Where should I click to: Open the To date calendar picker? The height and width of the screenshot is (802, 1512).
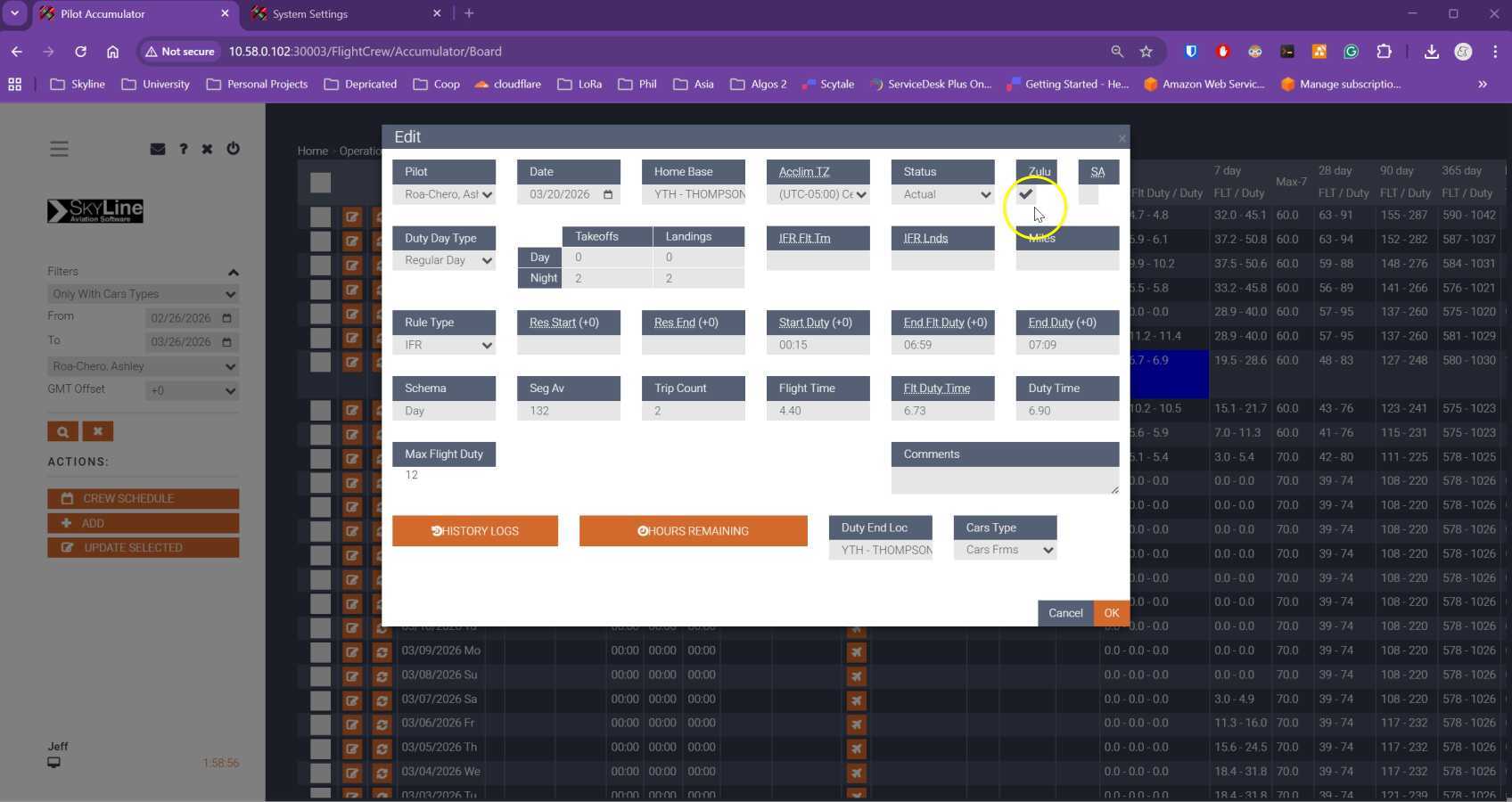point(226,342)
